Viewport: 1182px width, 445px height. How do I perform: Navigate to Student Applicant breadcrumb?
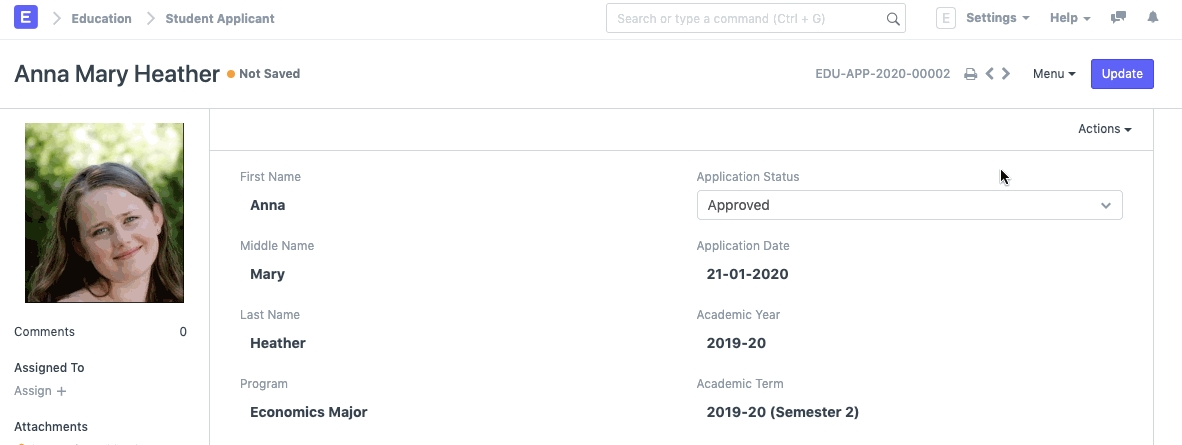tap(220, 18)
